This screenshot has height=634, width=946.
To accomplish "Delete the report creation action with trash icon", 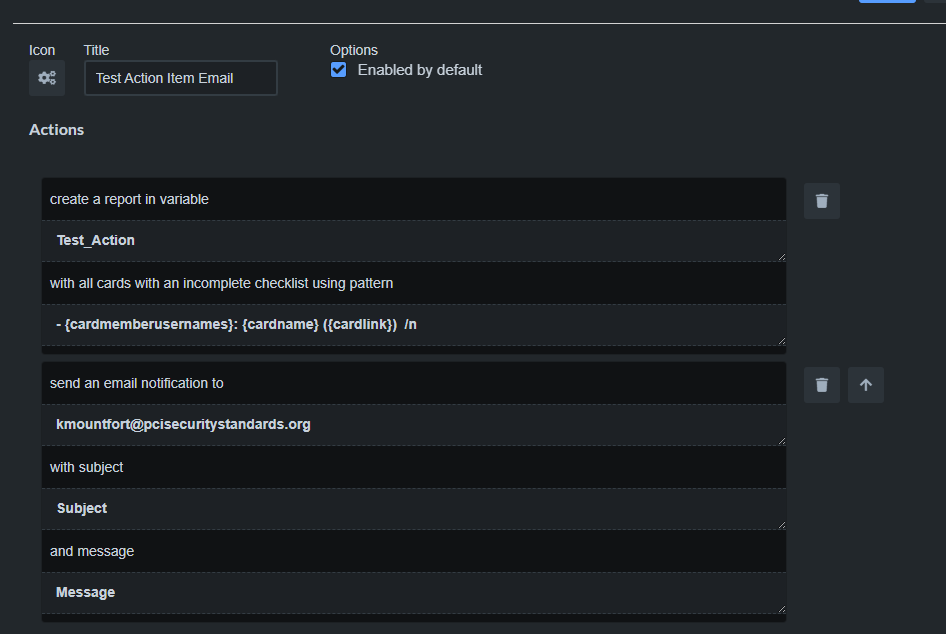I will (821, 200).
